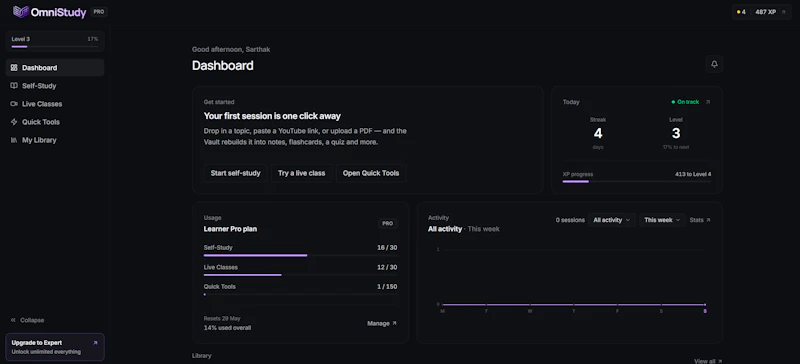Click the XP progress bar in Today card
Screen dimensions: 800x364
click(x=637, y=181)
